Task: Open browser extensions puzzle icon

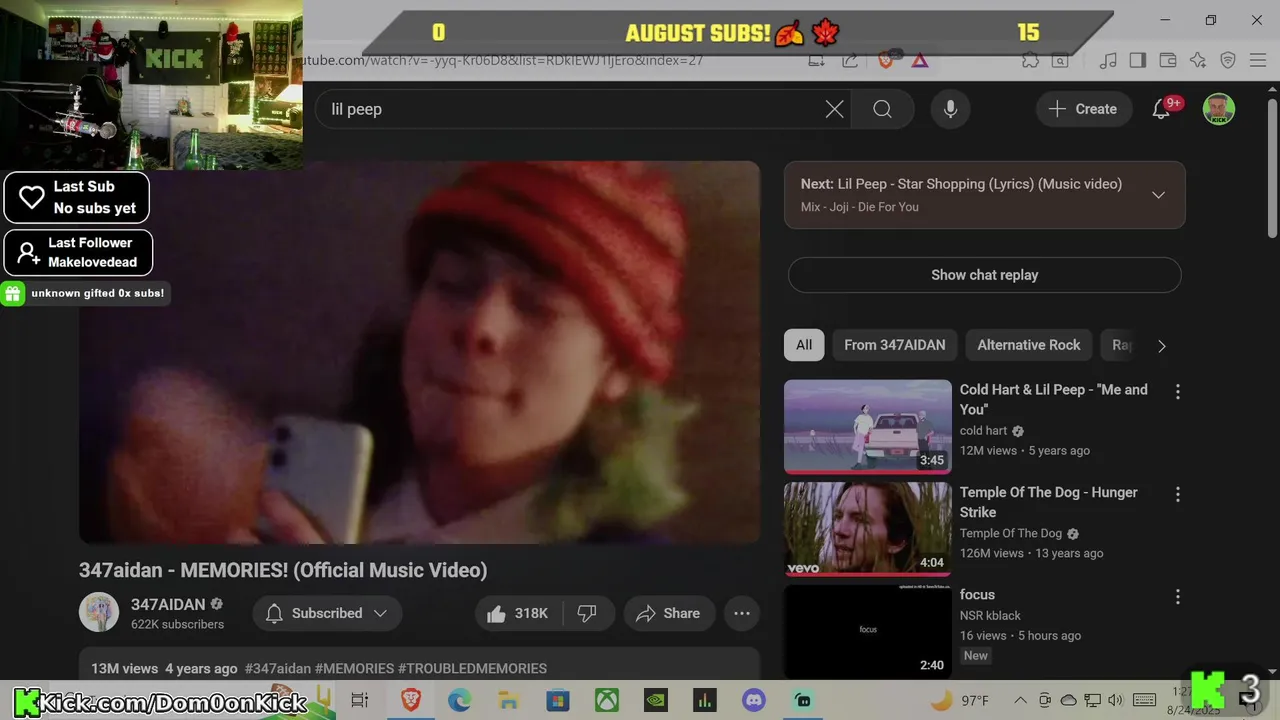Action: coord(1030,60)
